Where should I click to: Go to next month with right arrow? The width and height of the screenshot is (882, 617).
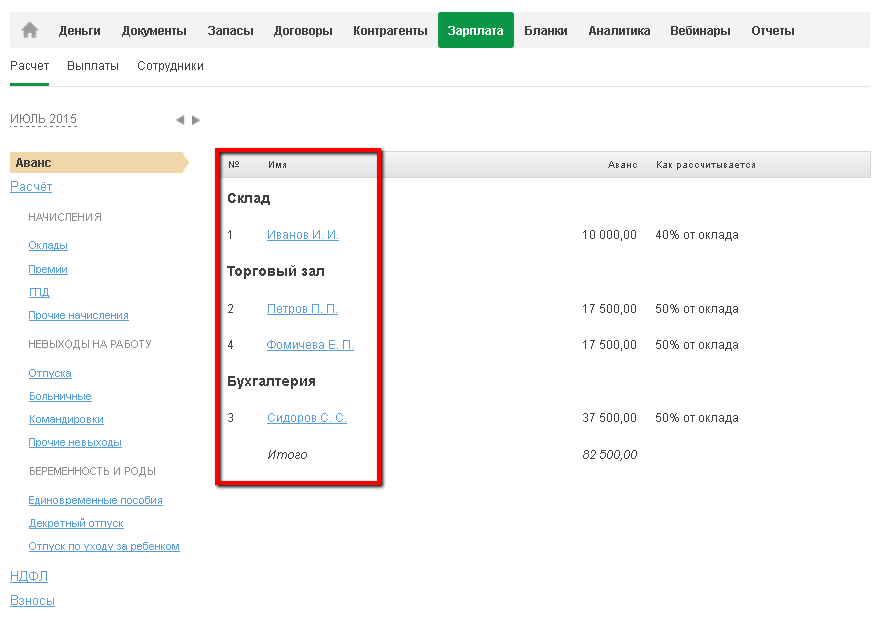(196, 120)
